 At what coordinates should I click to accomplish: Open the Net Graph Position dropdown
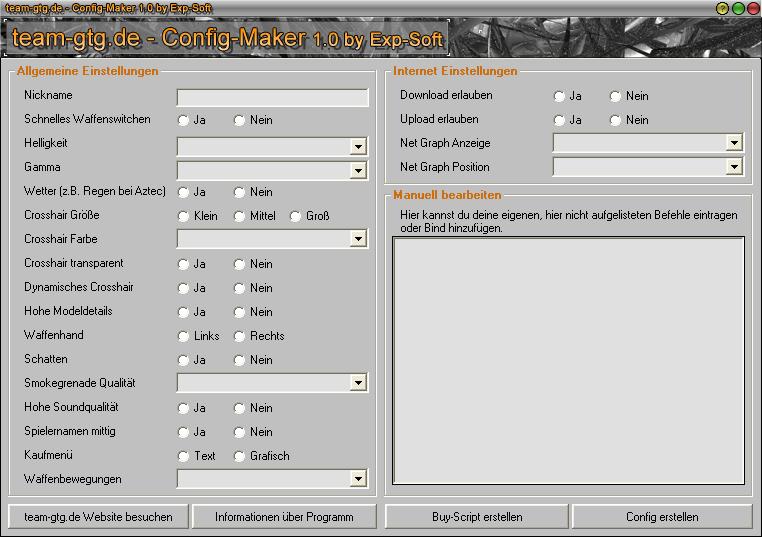(x=734, y=167)
